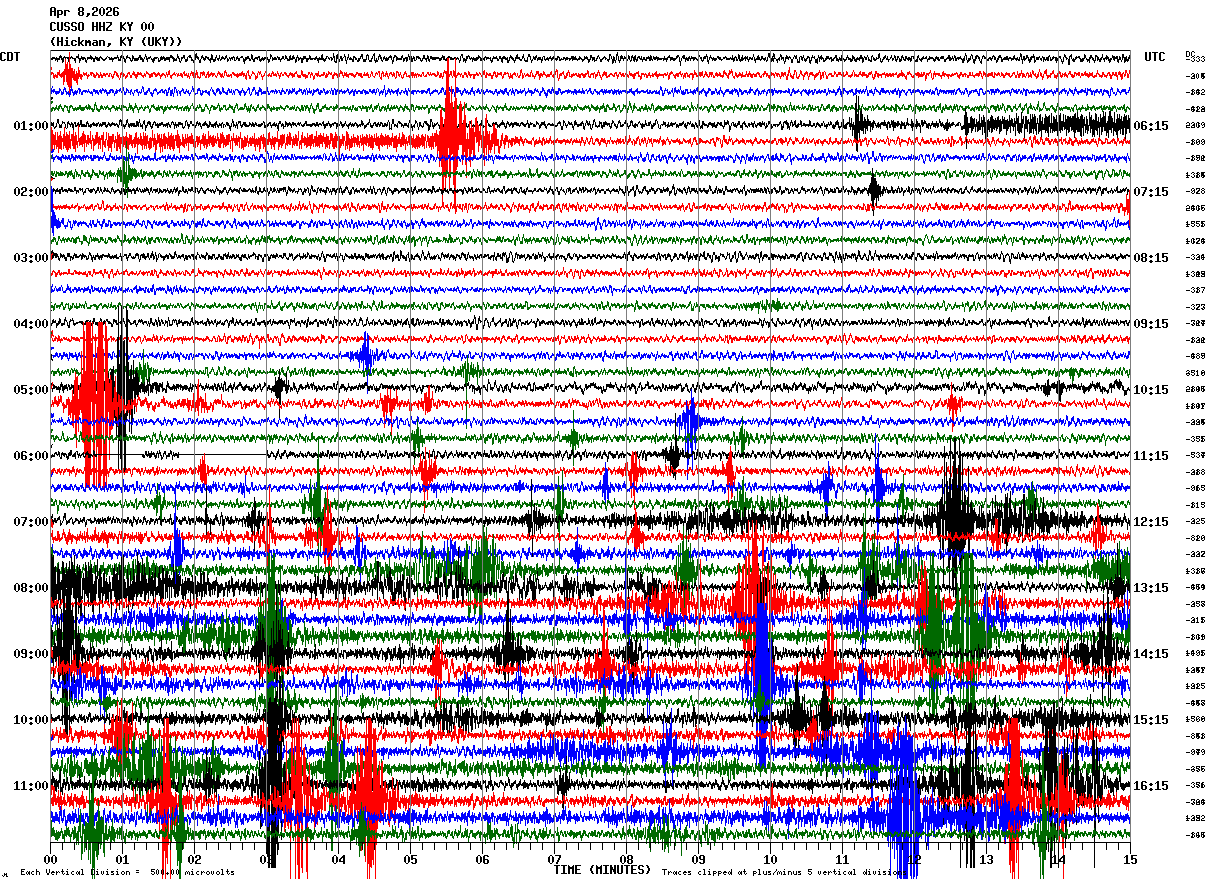Viewport: 1210px width, 886px height.
Task: Select the '08:00' CDT time label
Action: 31,588
